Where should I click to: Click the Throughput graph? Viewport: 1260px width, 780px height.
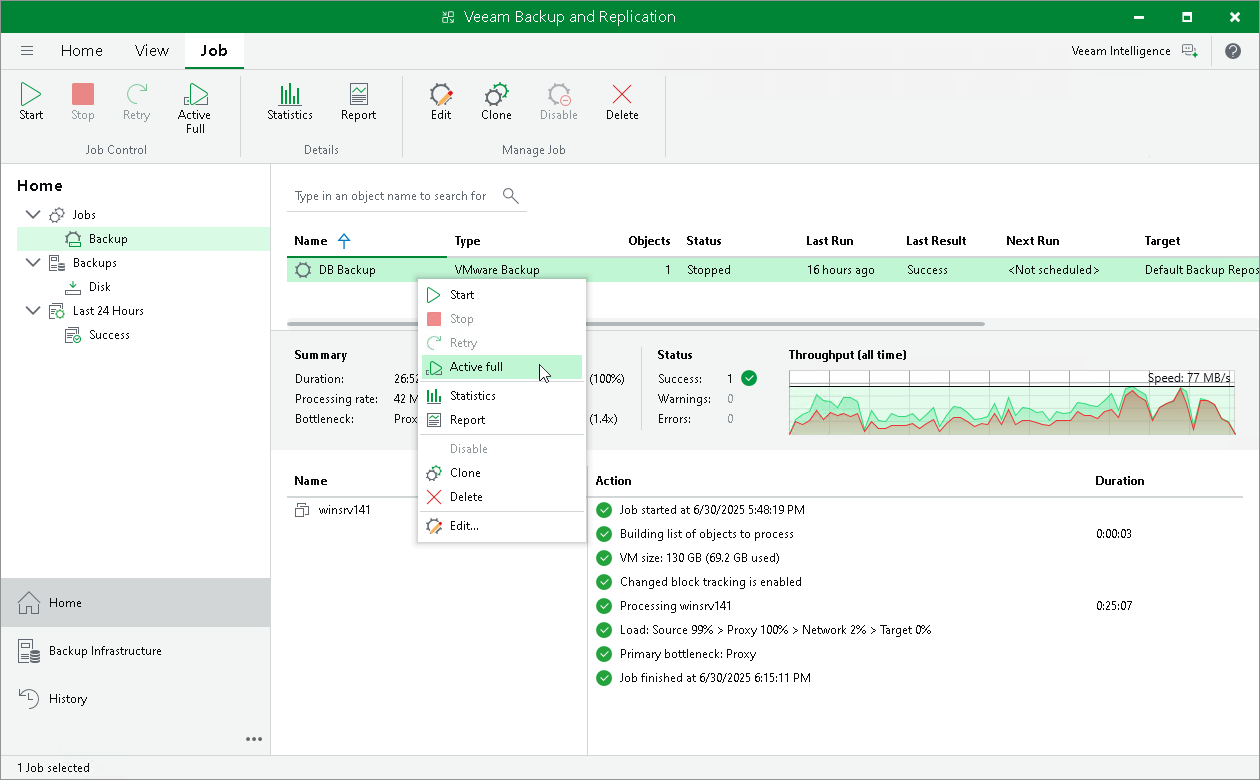point(1012,402)
